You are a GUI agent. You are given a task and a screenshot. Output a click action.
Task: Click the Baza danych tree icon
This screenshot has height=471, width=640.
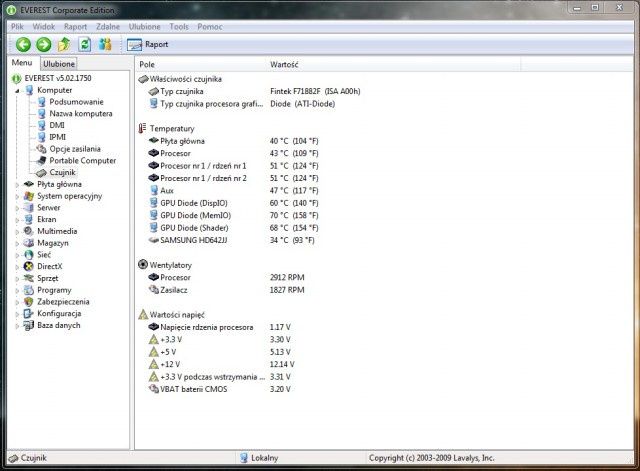[29, 326]
